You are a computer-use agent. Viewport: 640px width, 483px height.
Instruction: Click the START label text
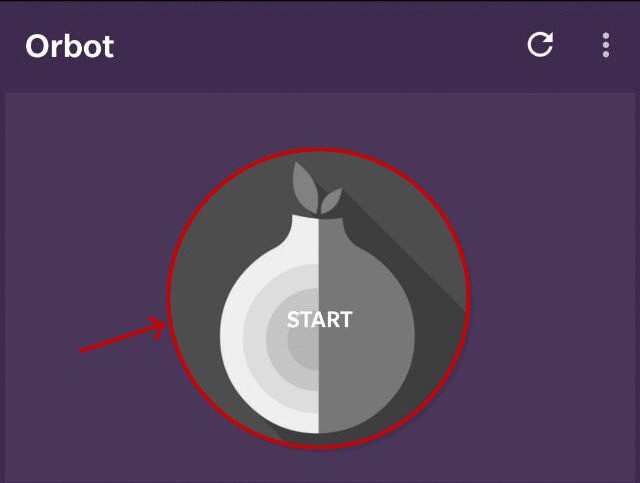point(320,319)
